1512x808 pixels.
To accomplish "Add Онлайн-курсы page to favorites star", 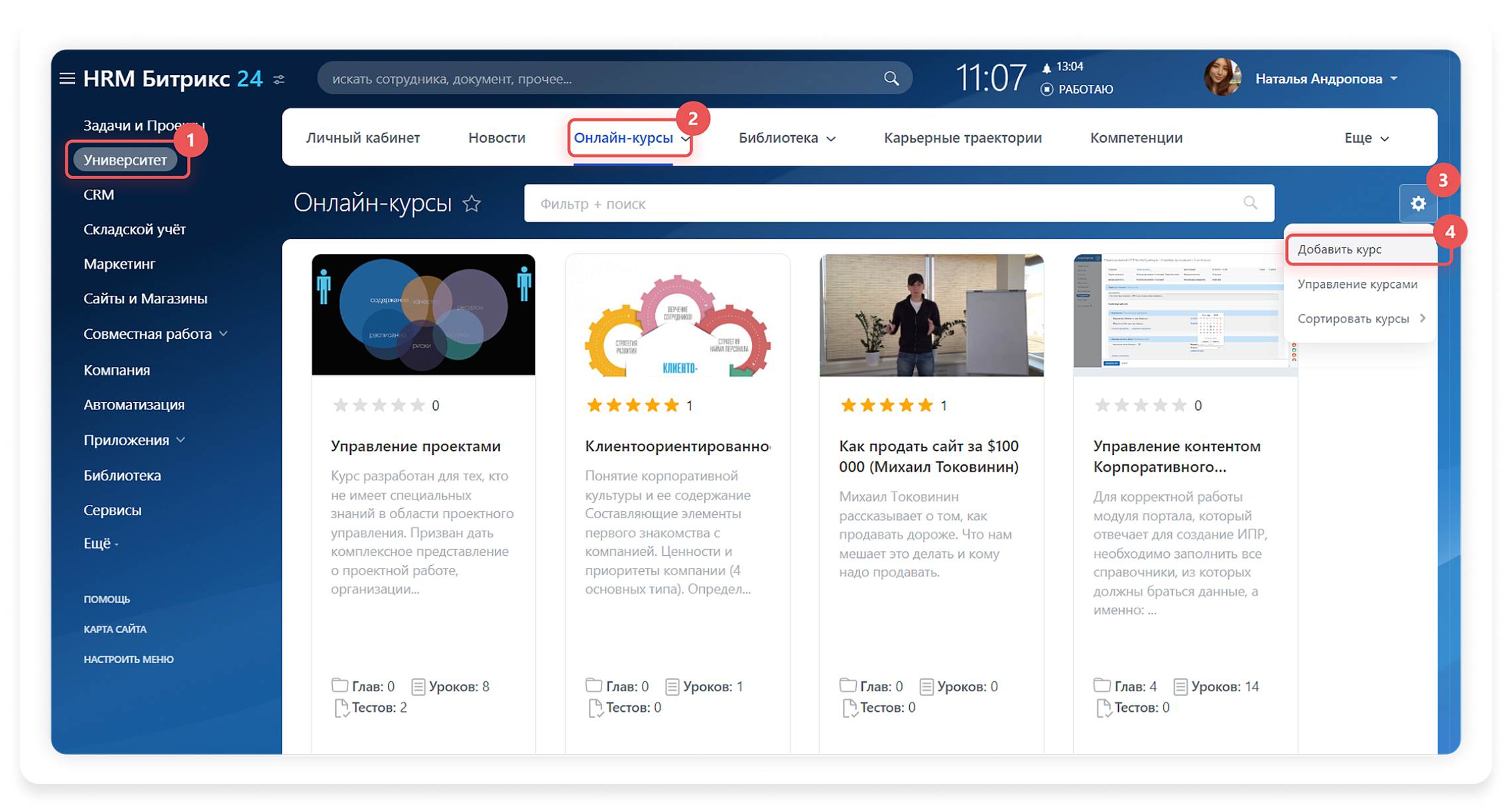I will pyautogui.click(x=472, y=204).
